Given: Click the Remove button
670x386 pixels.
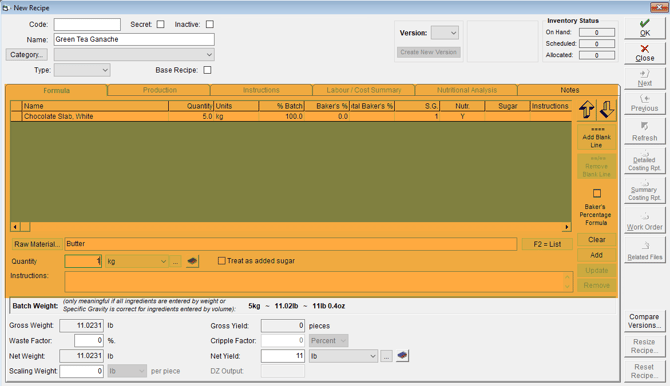Looking at the screenshot, I should tap(597, 286).
